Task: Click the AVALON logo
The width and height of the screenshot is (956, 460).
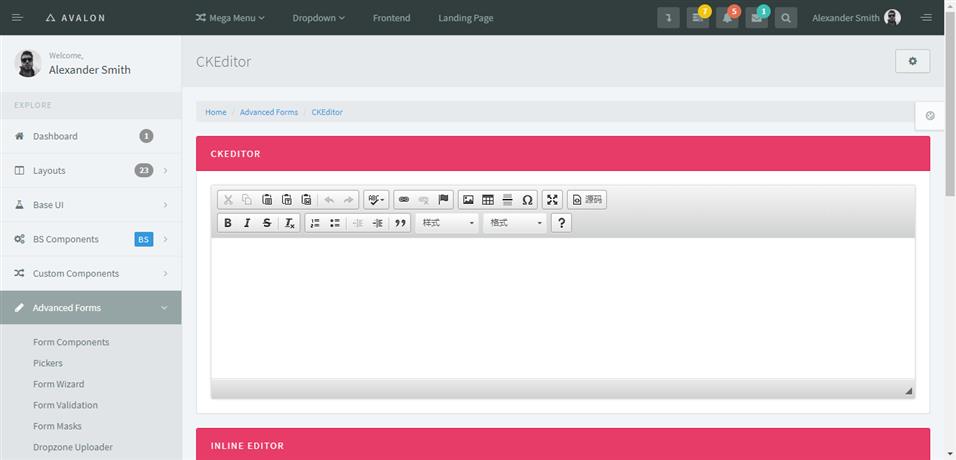Action: (76, 18)
